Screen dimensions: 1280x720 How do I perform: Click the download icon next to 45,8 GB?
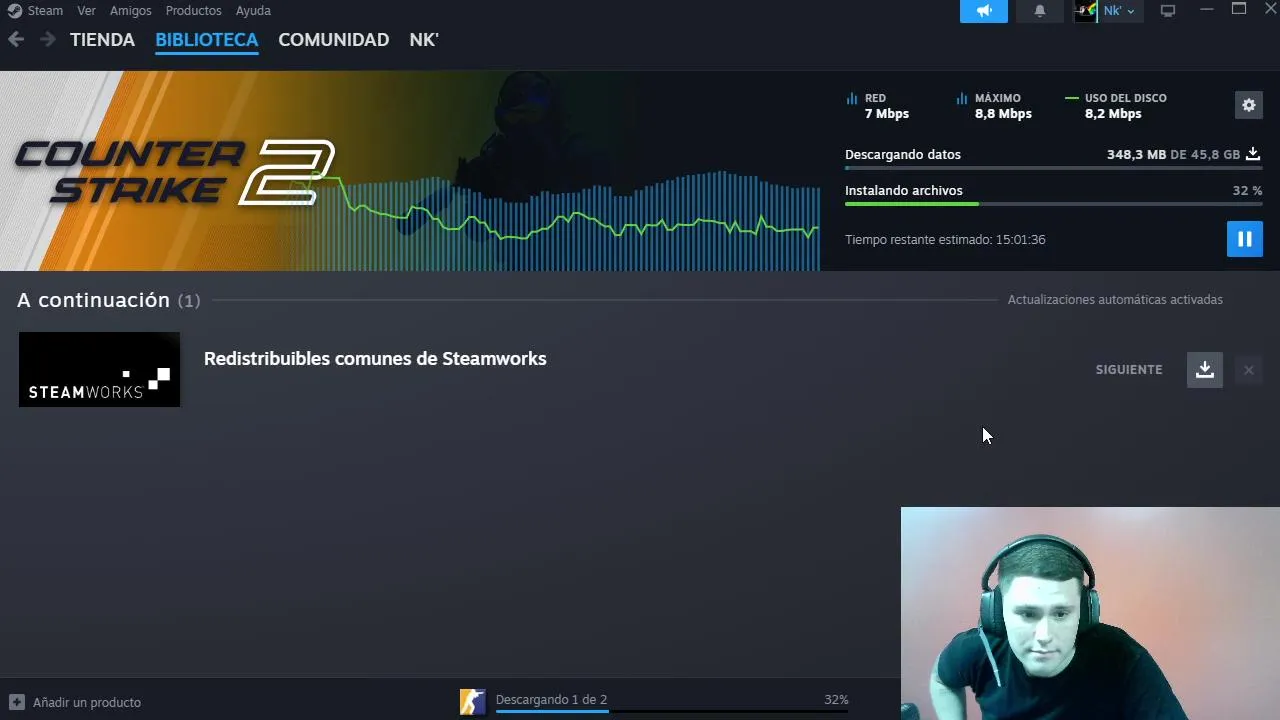pos(1253,154)
